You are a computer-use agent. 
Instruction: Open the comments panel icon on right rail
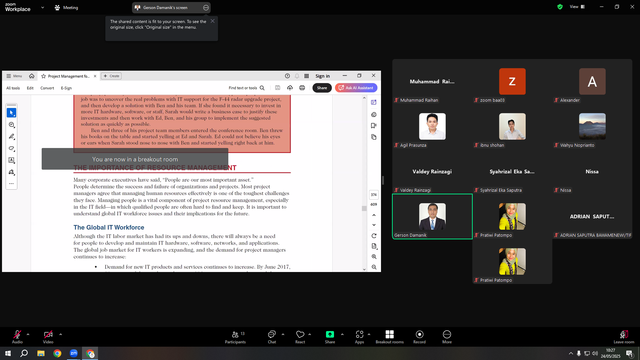(x=373, y=115)
